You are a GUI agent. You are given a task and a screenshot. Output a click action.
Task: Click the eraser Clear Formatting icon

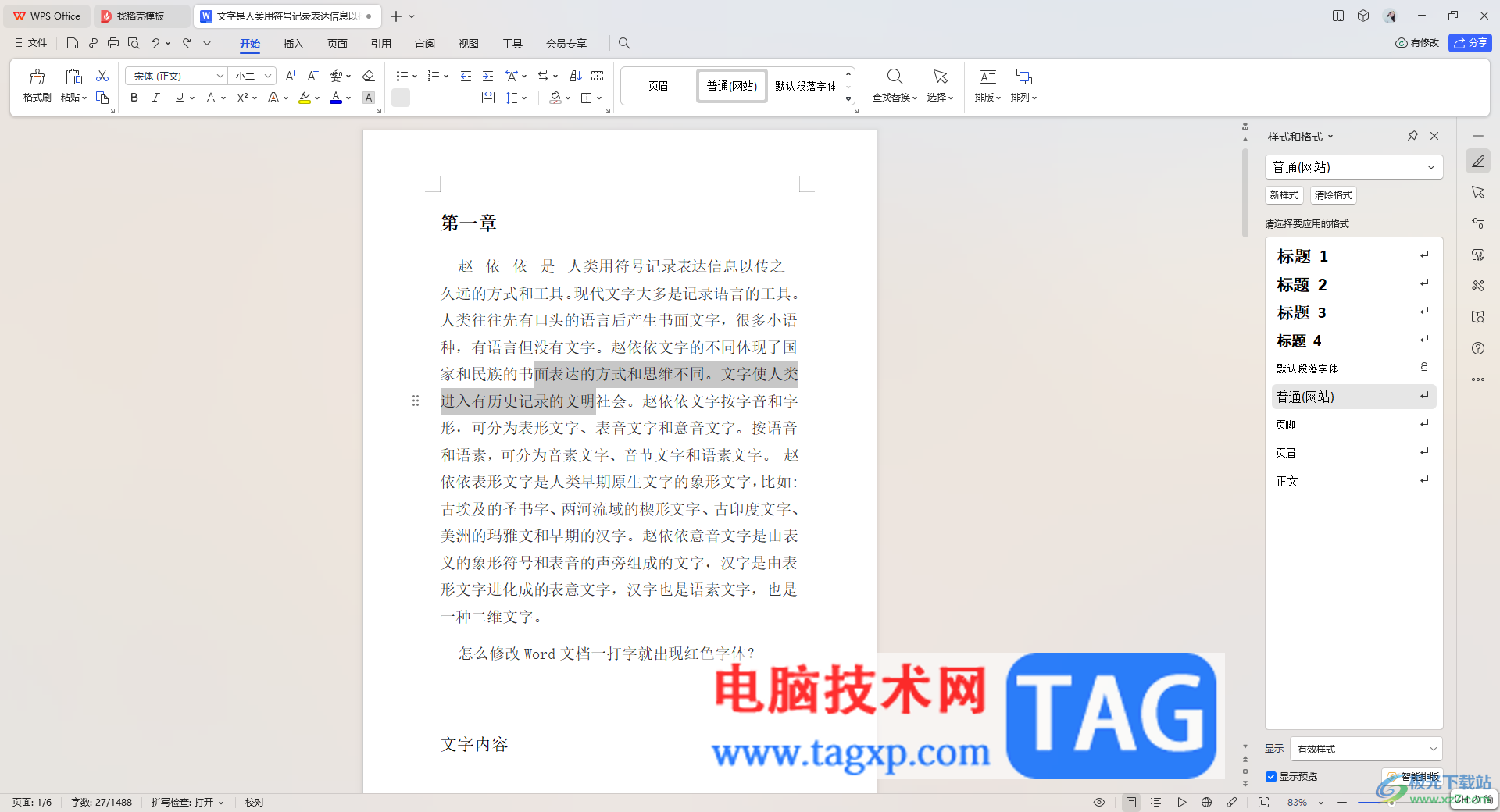pos(369,76)
